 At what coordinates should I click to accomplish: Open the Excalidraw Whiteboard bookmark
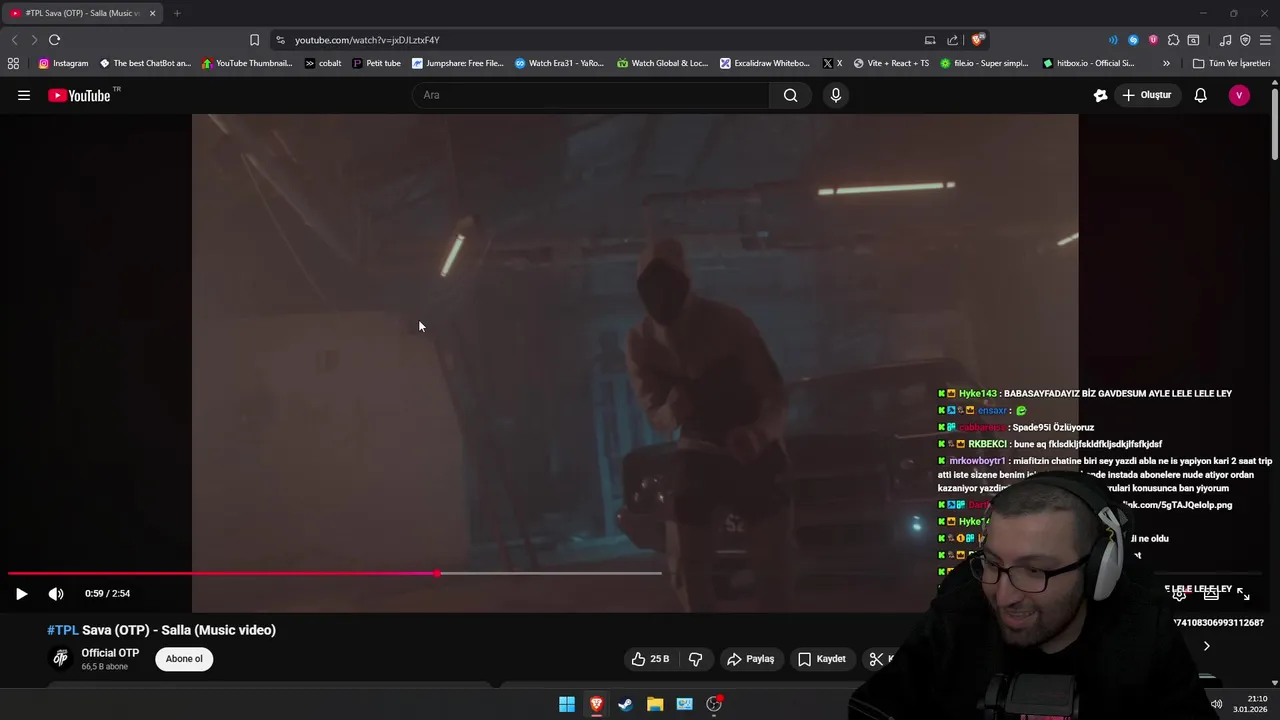[765, 63]
